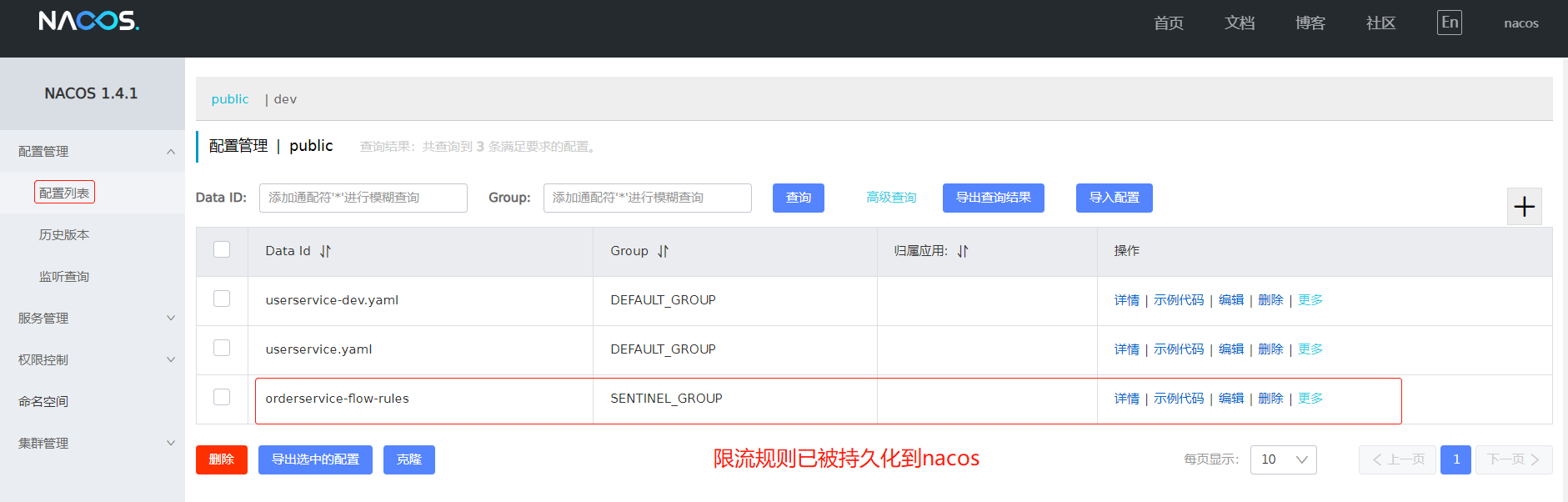Open 更多 for userservice.yaml

[x=1310, y=349]
